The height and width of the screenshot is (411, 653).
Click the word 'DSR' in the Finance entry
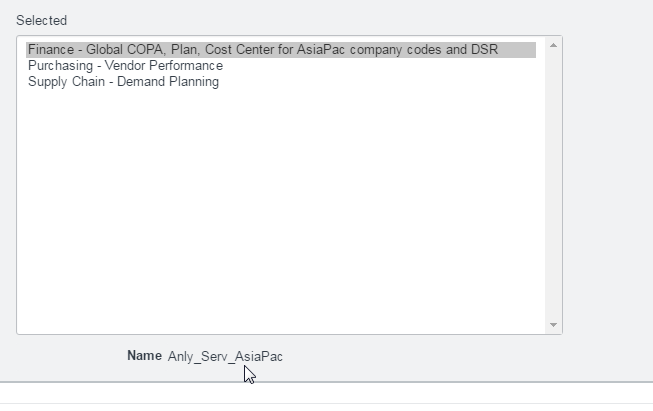pos(484,50)
